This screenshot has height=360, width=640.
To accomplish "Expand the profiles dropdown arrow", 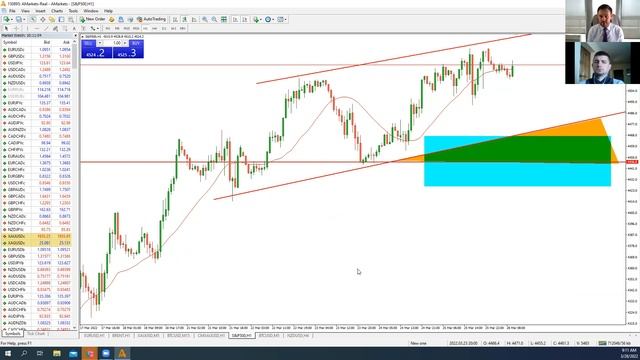I will pyautogui.click(x=24, y=19).
